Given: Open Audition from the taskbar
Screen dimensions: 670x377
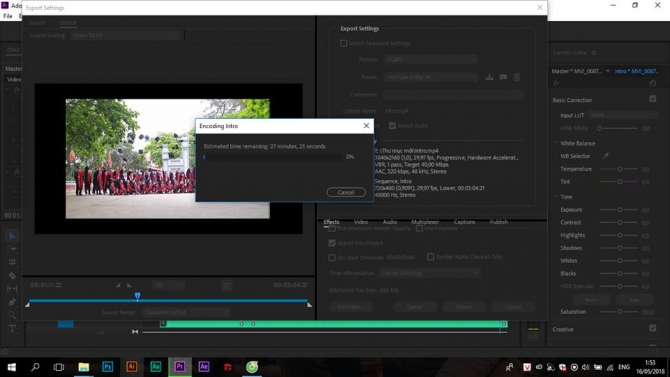Looking at the screenshot, I should pyautogui.click(x=156, y=367).
